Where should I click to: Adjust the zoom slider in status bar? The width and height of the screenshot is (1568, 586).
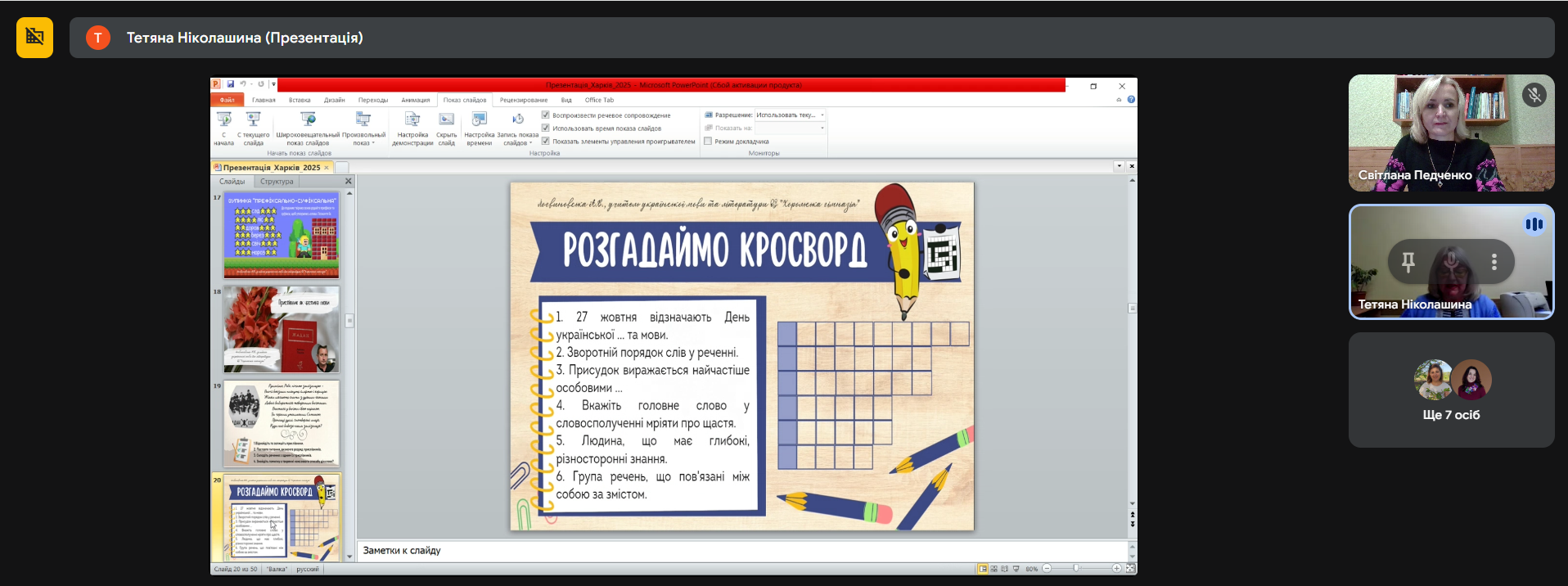(1076, 569)
